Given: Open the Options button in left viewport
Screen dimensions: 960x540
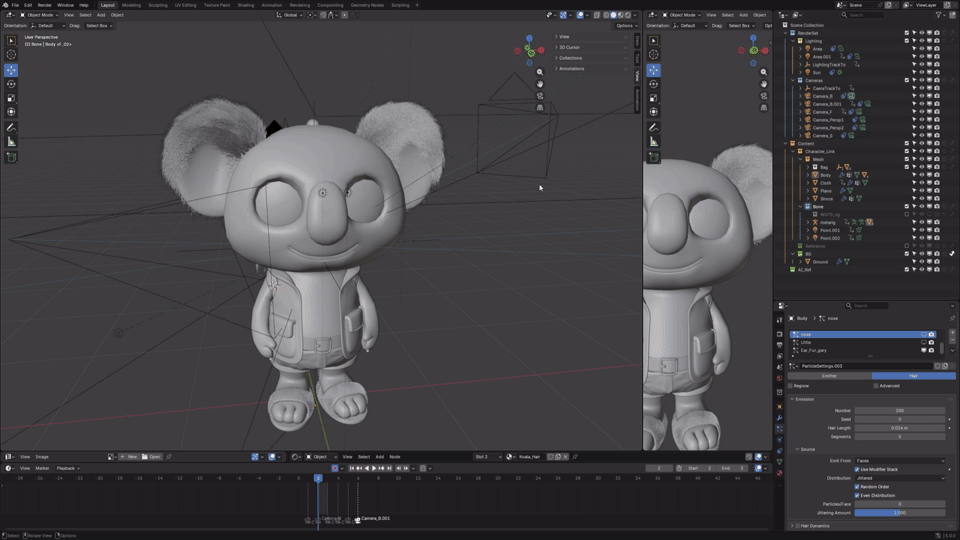Looking at the screenshot, I should (625, 26).
